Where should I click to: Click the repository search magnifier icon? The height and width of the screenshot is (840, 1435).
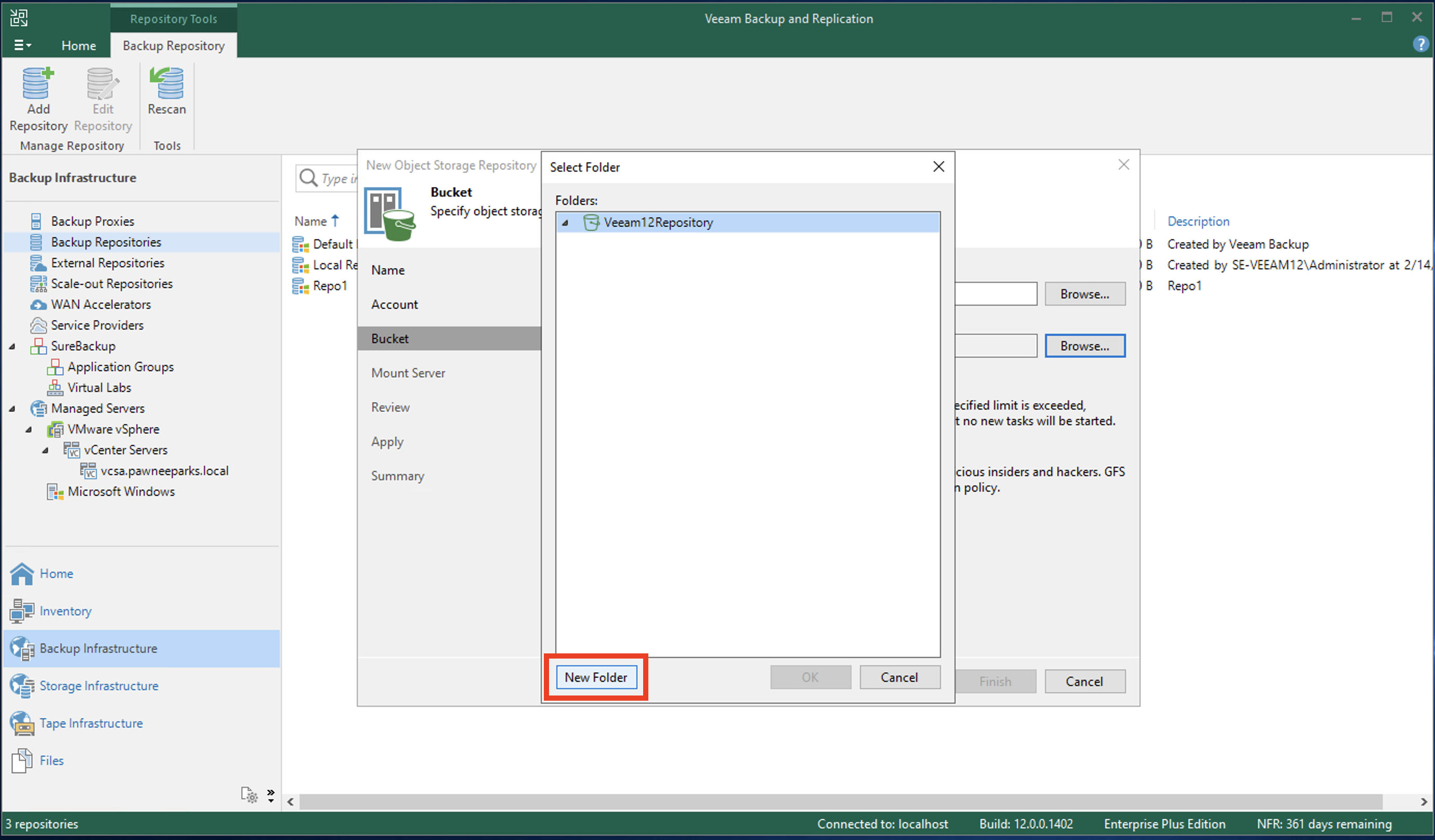pyautogui.click(x=308, y=178)
